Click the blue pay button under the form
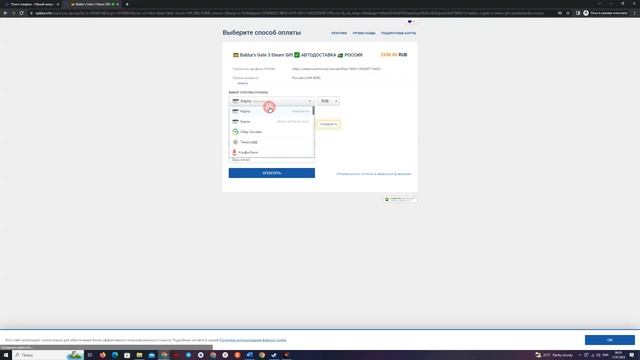Image resolution: width=640 pixels, height=360 pixels. tap(271, 173)
